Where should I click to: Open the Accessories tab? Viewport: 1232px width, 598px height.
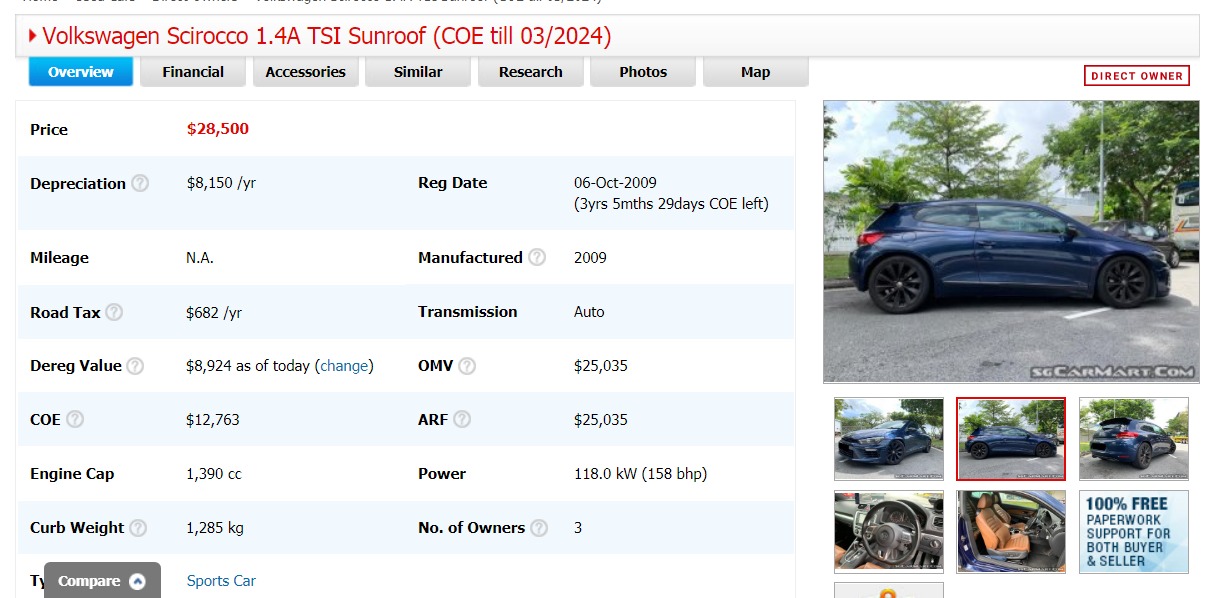point(305,72)
